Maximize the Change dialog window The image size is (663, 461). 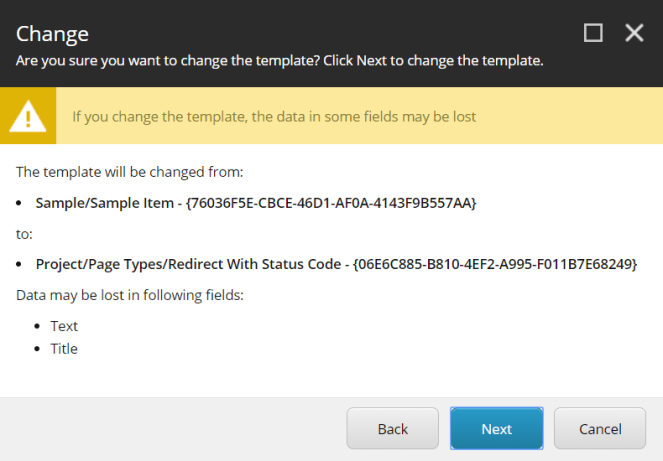tap(593, 33)
